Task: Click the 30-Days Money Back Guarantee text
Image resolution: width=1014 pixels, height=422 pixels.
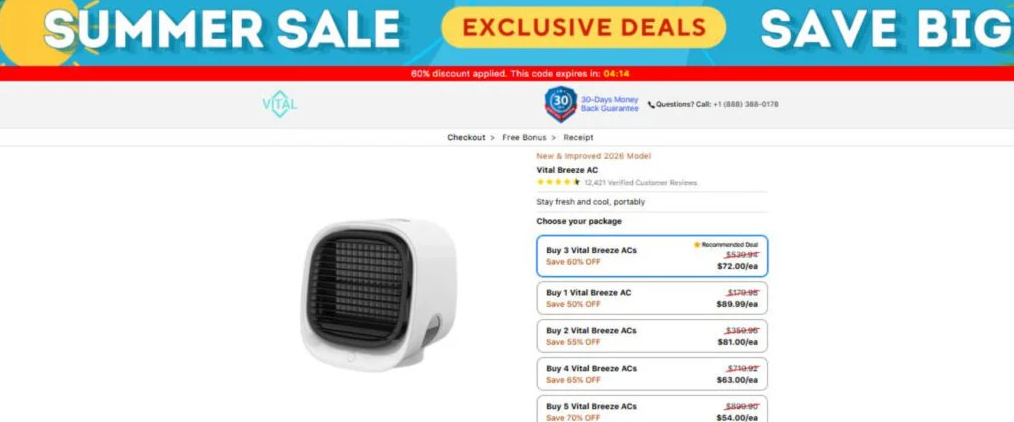Action: [x=609, y=104]
